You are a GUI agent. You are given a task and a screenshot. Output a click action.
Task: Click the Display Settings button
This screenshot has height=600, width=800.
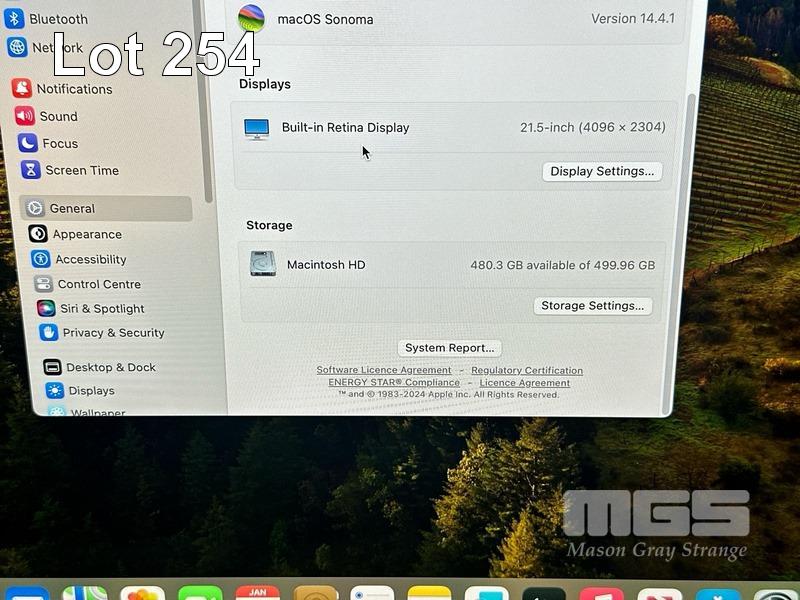[602, 171]
